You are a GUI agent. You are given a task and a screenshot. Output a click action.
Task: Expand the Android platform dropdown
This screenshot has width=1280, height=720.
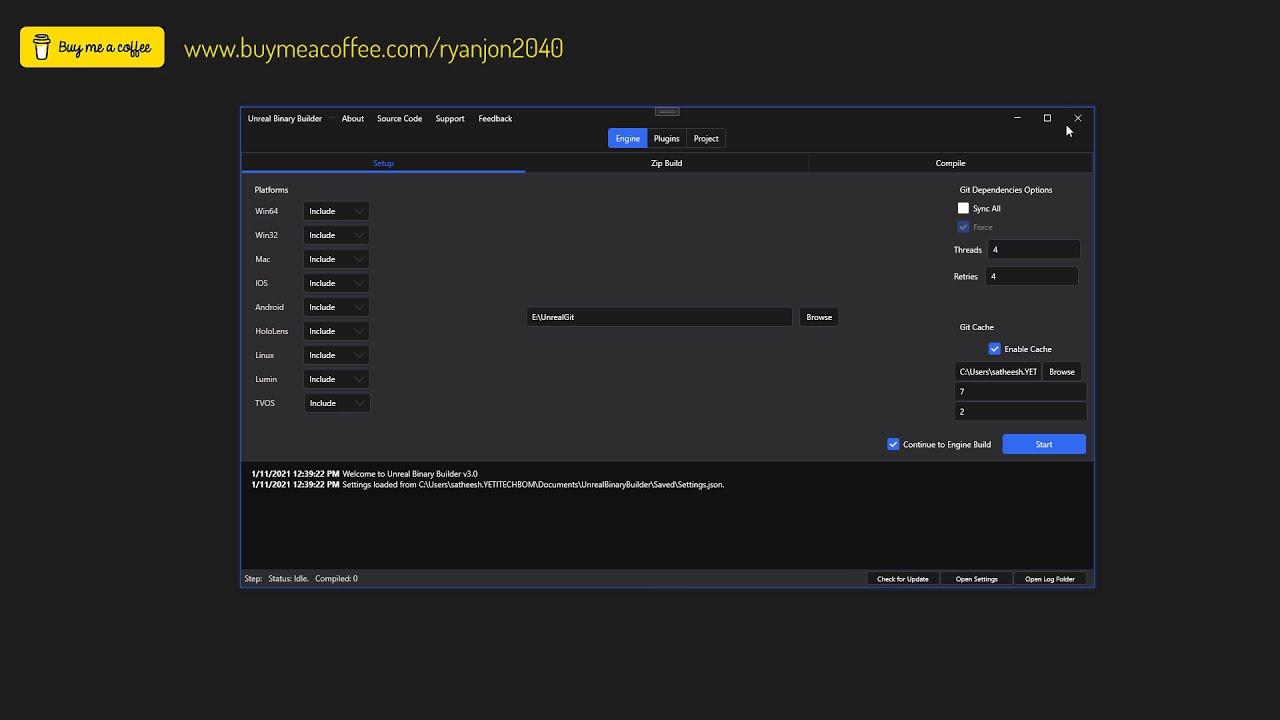[337, 307]
